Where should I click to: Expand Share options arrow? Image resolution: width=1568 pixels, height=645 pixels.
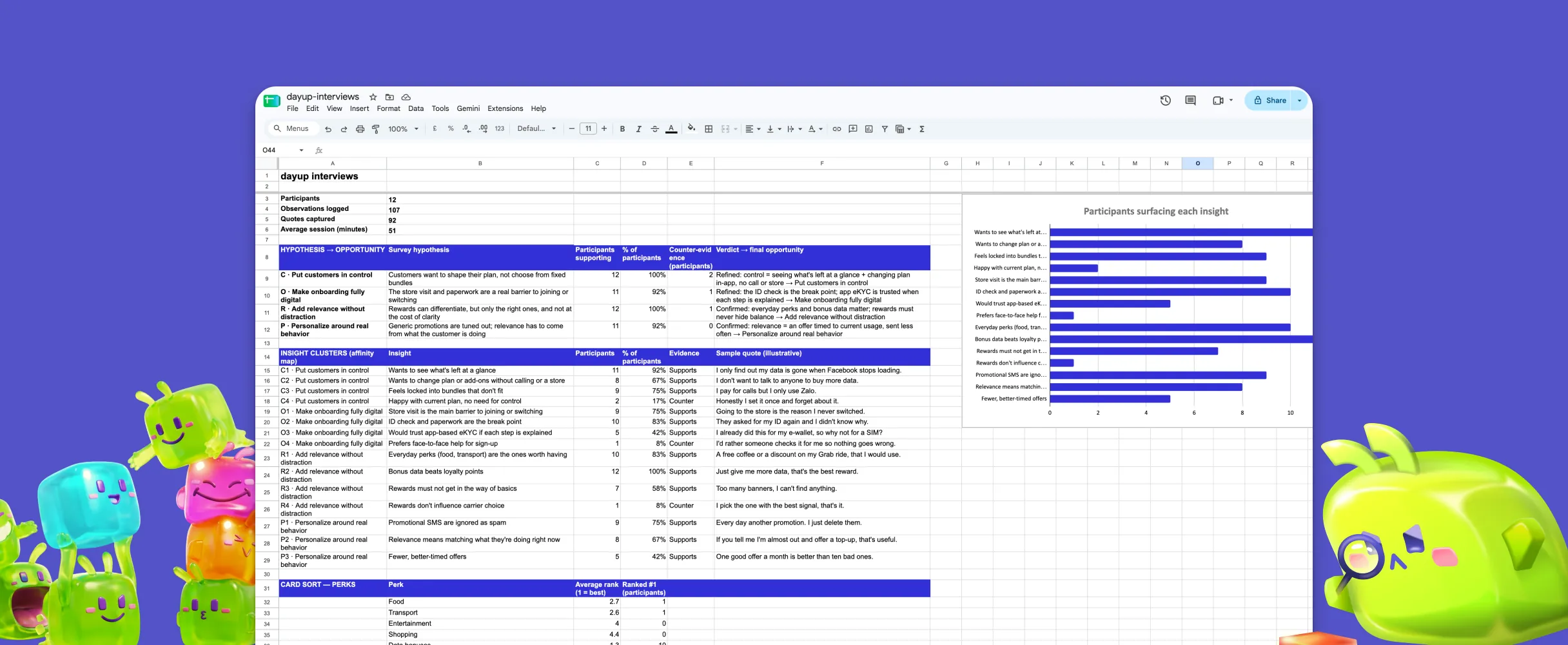tap(1299, 101)
